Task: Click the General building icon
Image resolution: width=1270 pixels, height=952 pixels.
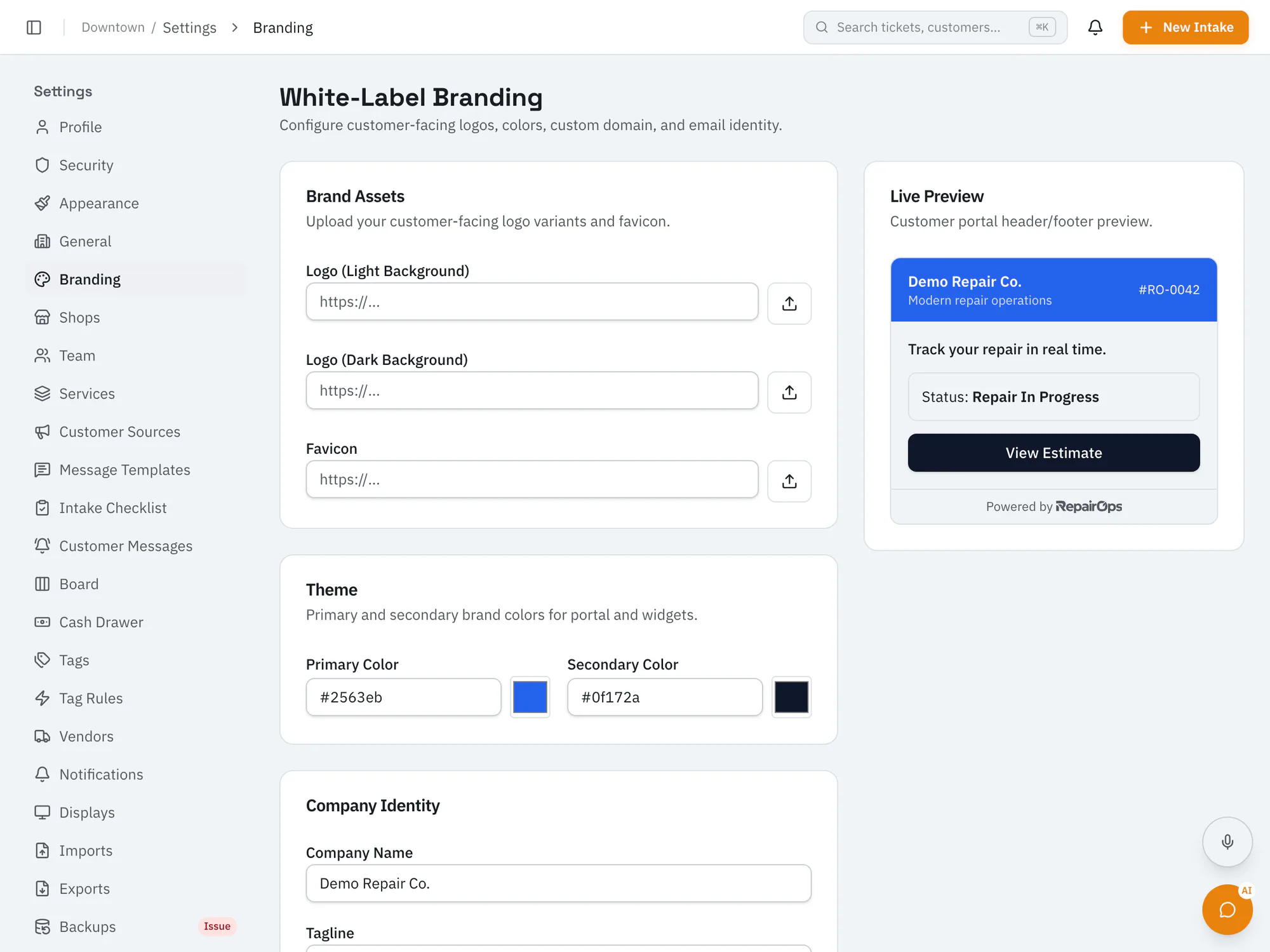Action: click(43, 241)
